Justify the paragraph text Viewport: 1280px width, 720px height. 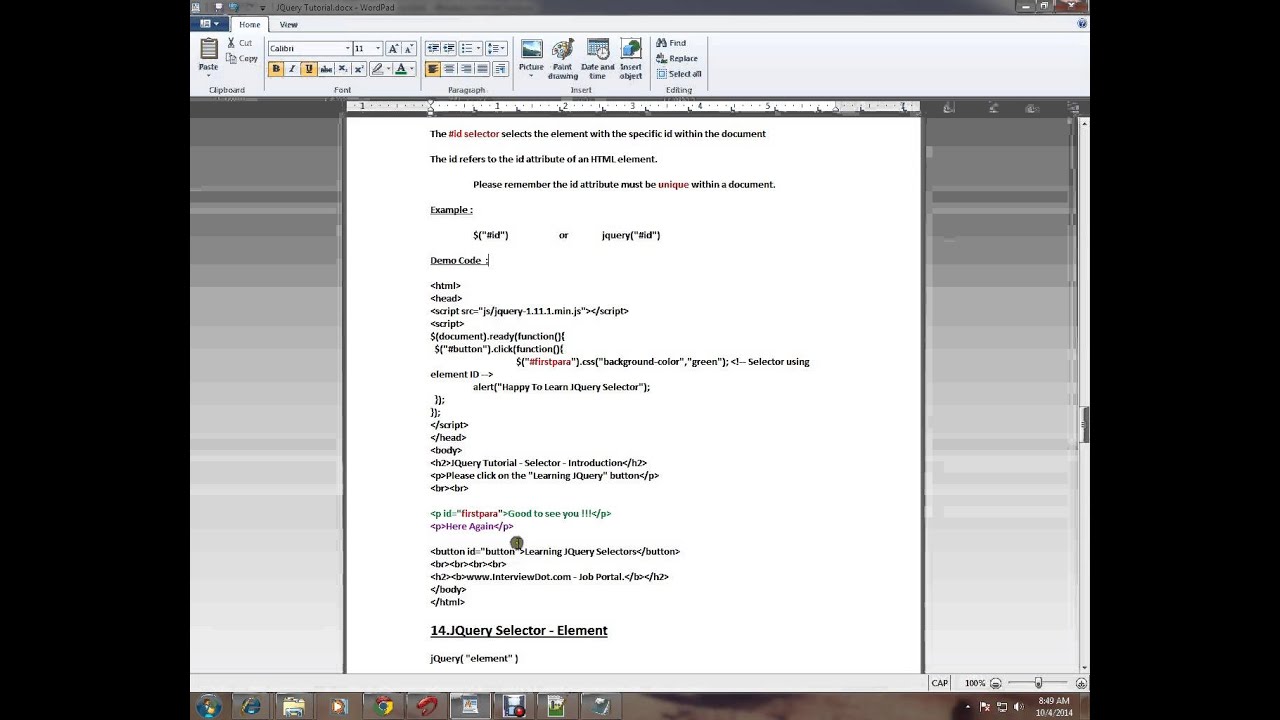(x=482, y=69)
